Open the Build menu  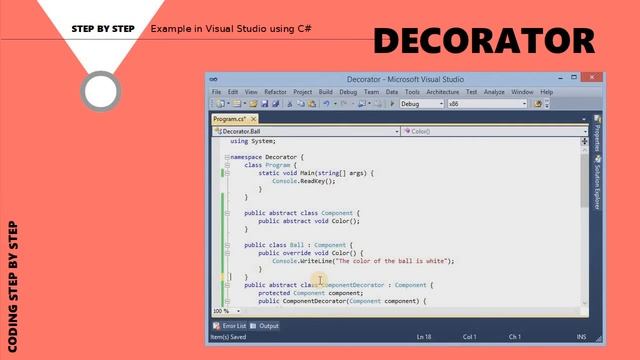click(x=325, y=92)
